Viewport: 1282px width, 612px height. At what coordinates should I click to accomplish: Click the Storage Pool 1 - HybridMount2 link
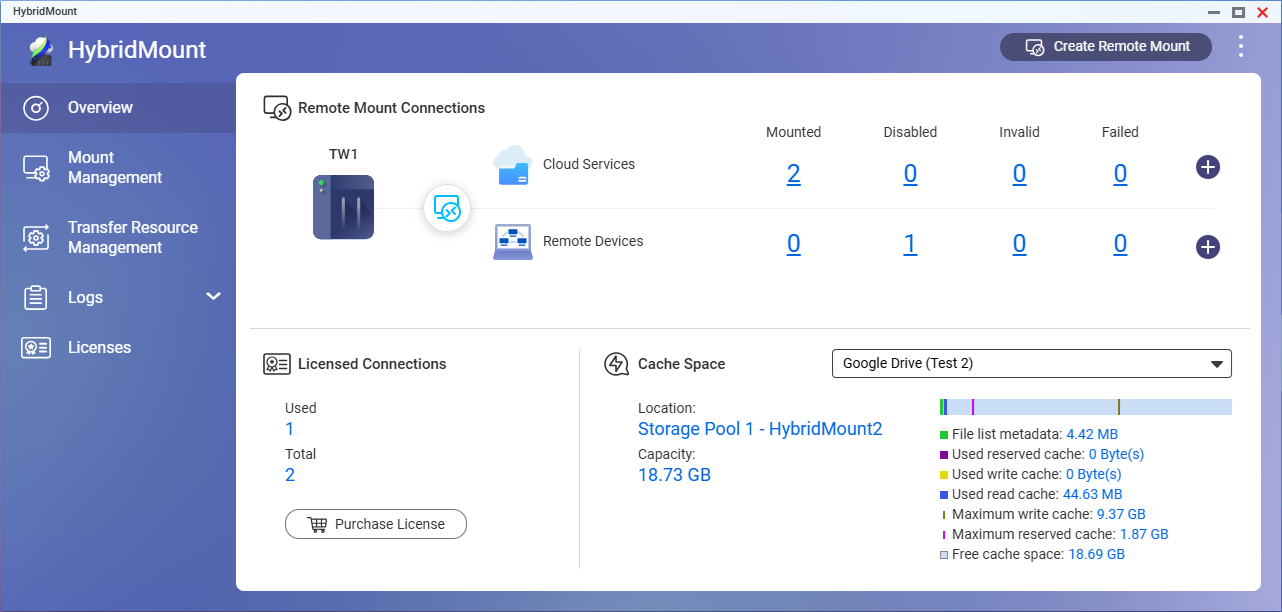click(x=760, y=429)
